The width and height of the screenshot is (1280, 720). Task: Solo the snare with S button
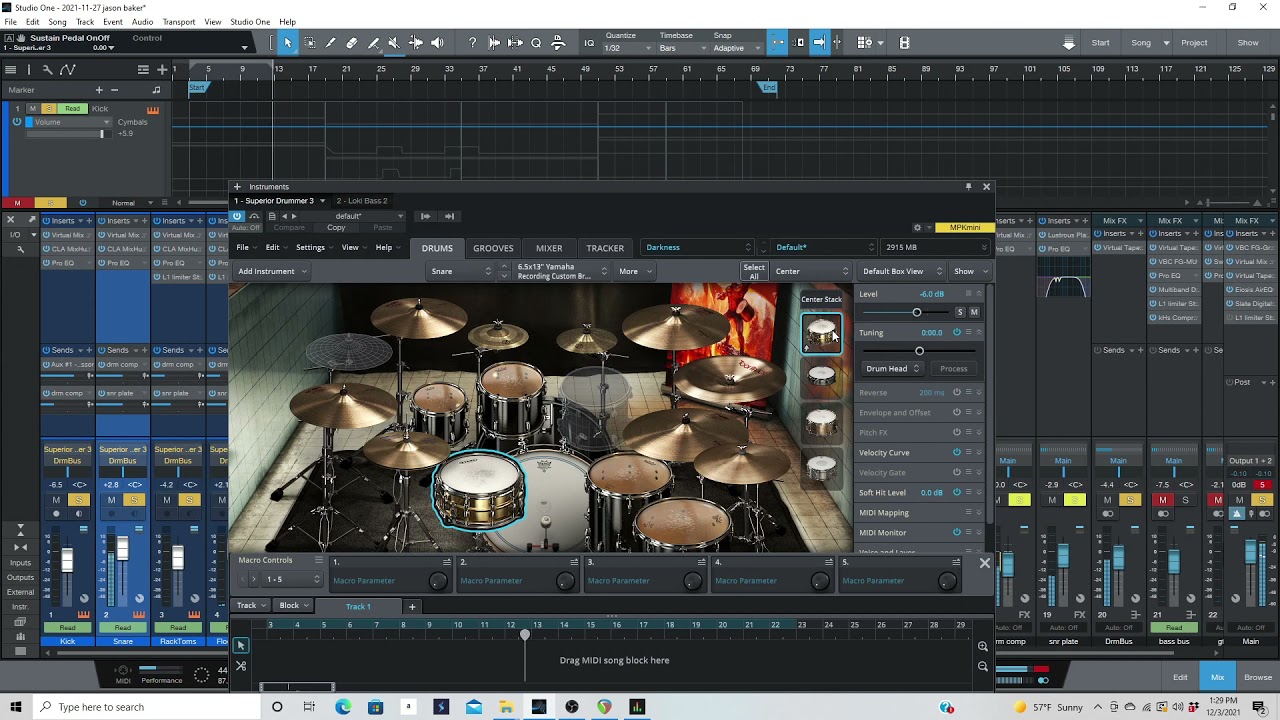(x=960, y=312)
